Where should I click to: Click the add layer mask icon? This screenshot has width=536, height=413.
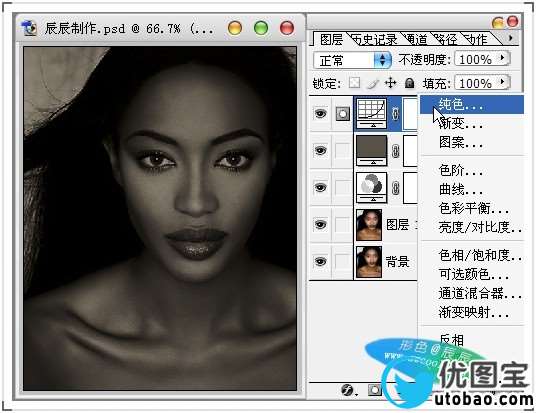click(374, 390)
